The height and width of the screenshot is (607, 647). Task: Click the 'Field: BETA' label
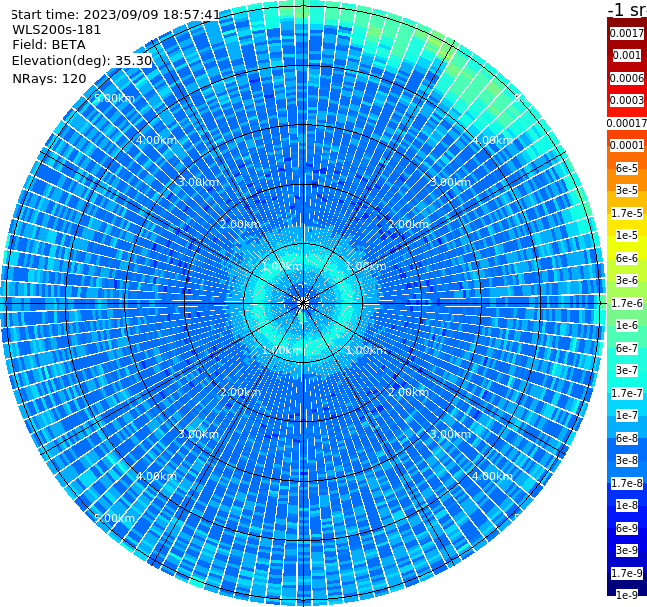click(x=49, y=45)
